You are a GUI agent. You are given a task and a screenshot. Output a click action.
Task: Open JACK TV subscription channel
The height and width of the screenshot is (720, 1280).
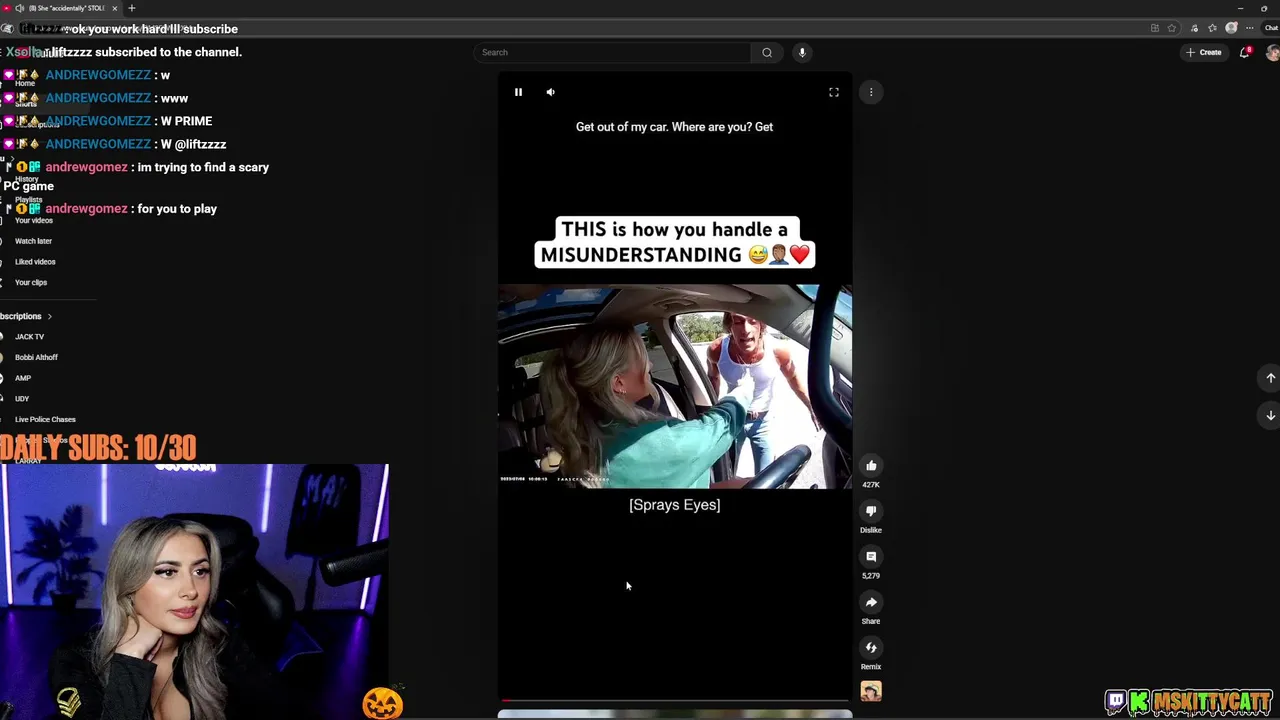point(29,337)
